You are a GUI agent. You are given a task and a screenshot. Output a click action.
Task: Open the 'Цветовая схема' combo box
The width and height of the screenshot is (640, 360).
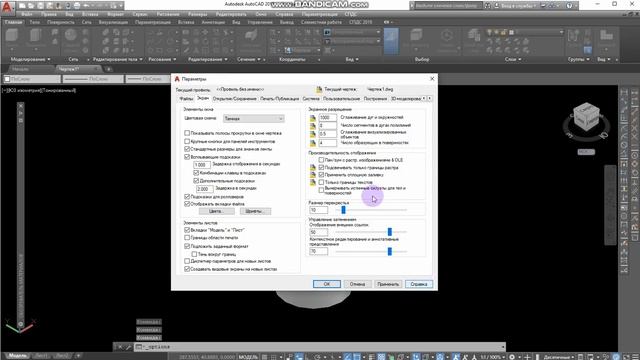click(253, 118)
